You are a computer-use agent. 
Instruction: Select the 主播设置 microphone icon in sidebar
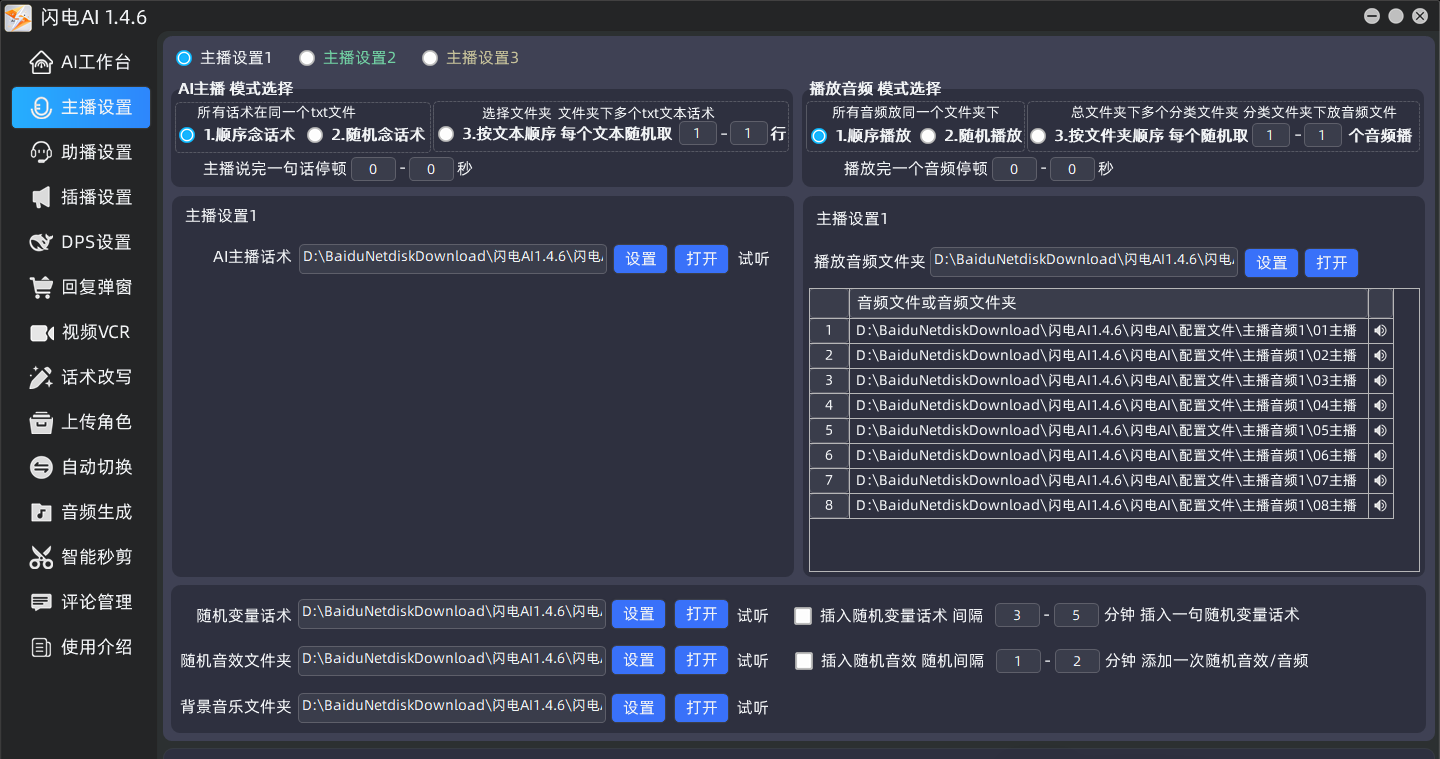tap(41, 108)
